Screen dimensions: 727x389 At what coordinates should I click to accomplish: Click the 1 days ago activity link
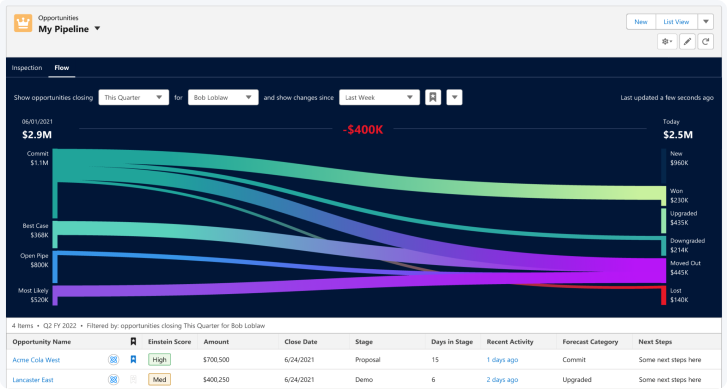click(502, 360)
